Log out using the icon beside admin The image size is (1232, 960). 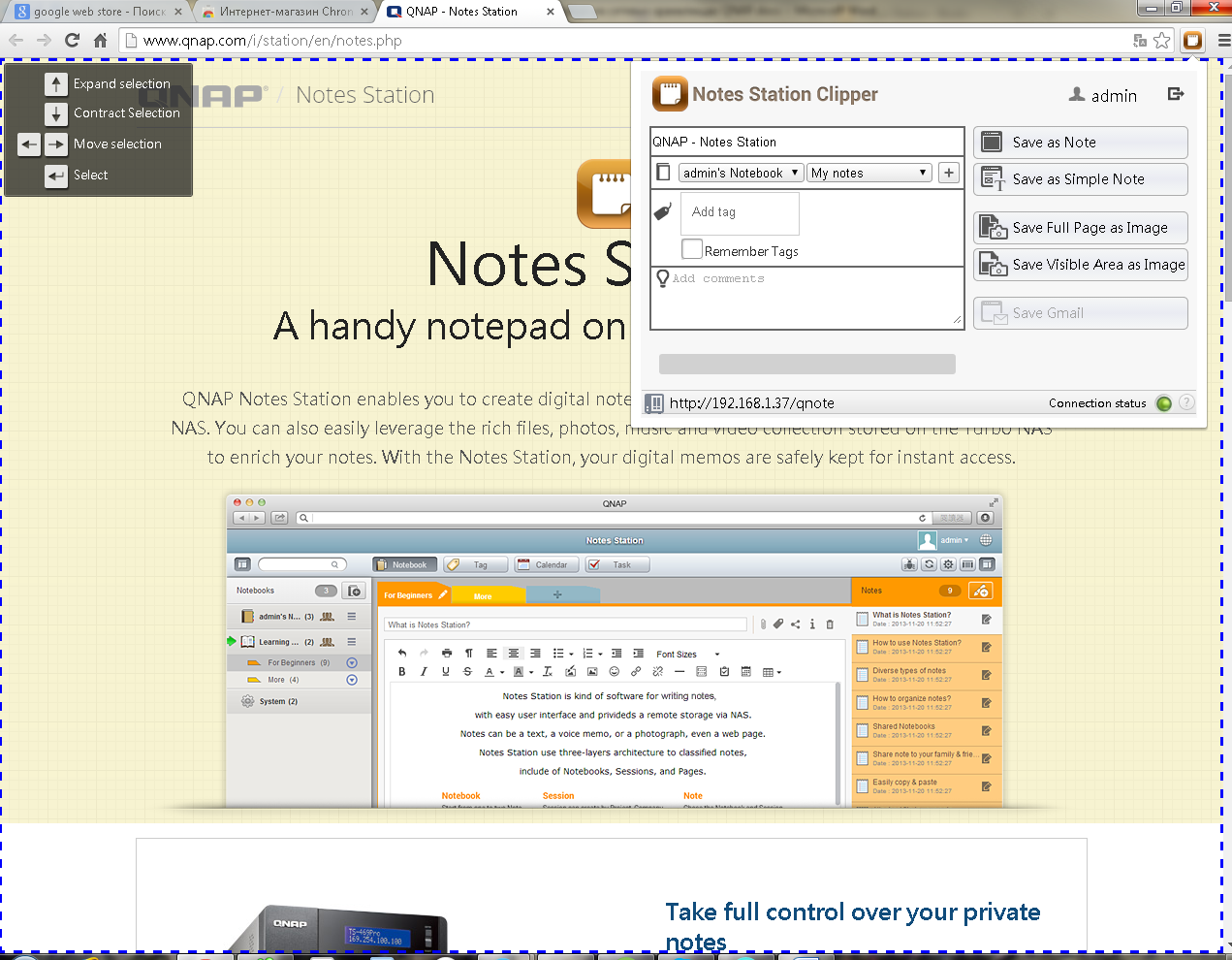tap(1176, 94)
